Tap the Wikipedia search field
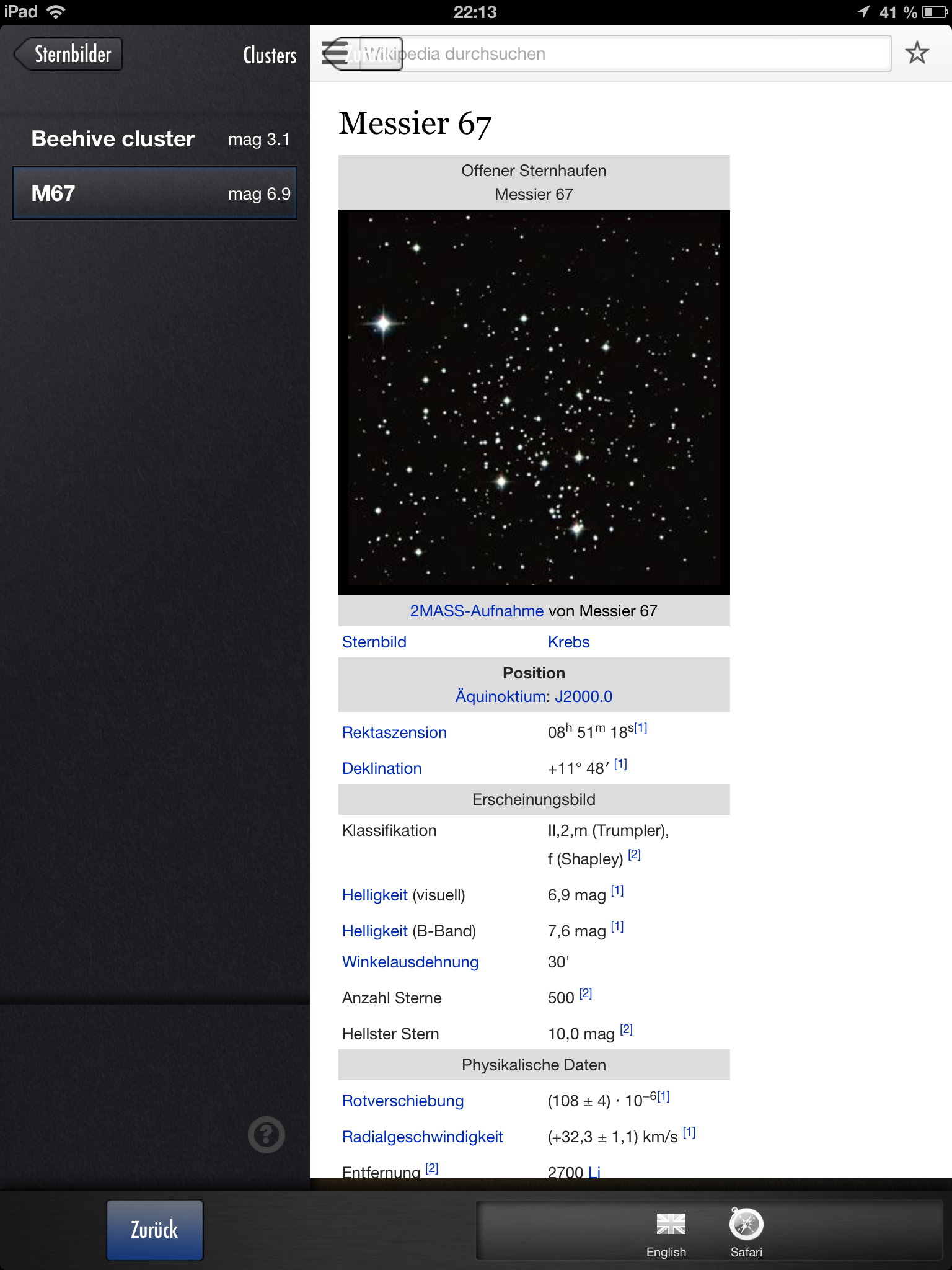This screenshot has height=1270, width=952. click(x=645, y=54)
